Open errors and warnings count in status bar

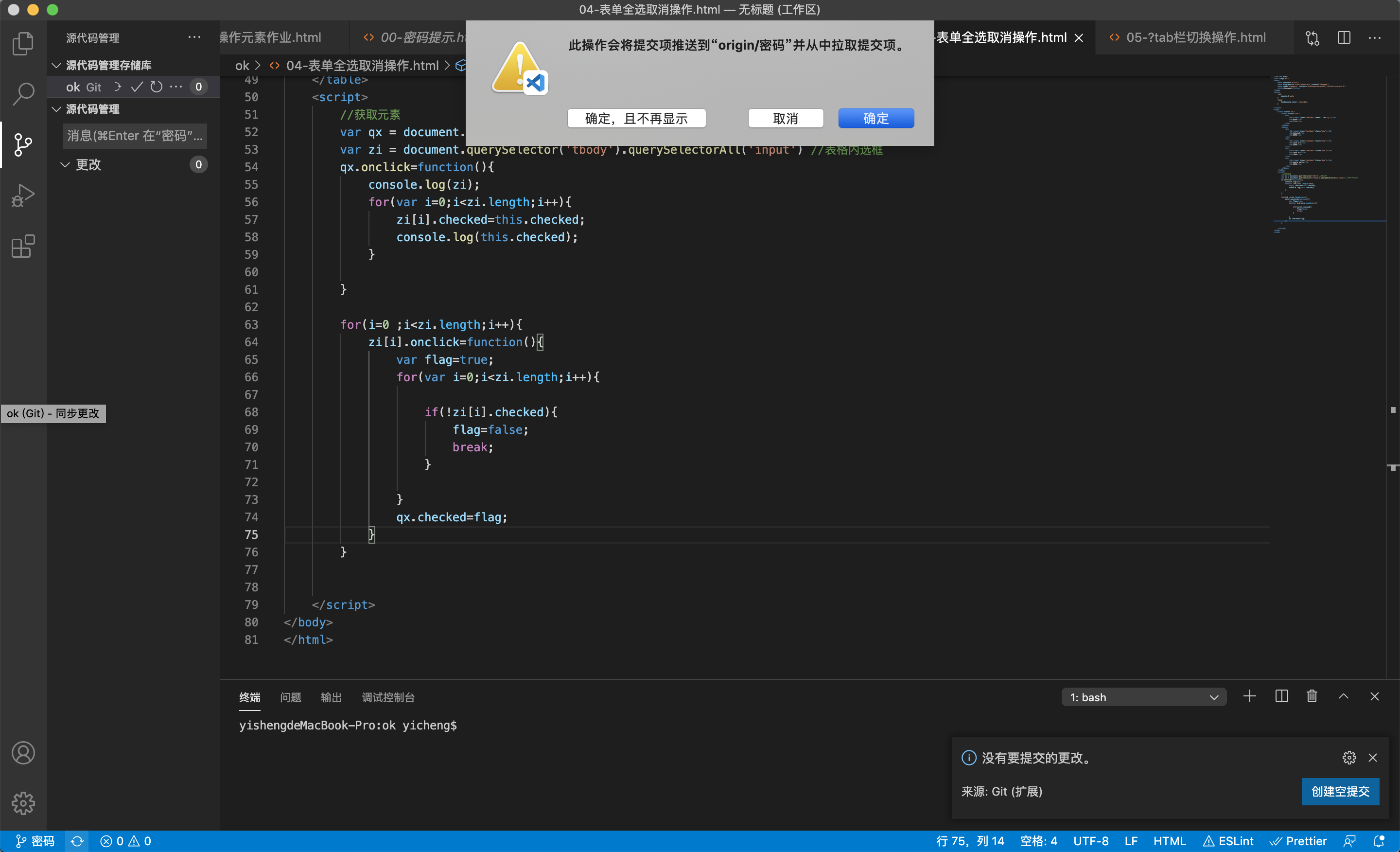click(125, 841)
